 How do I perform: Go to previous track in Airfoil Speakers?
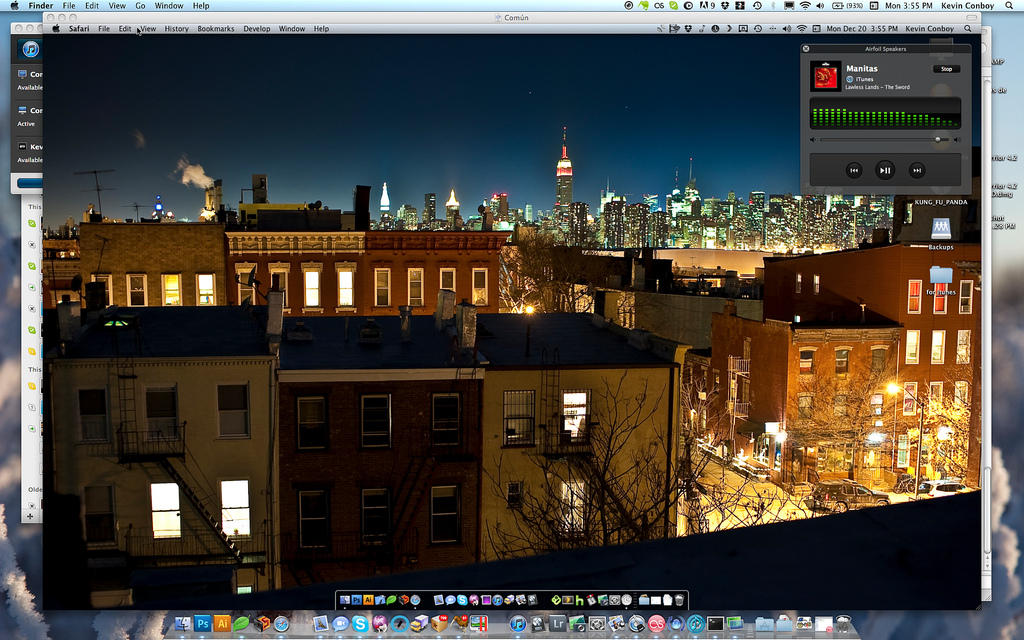(854, 170)
